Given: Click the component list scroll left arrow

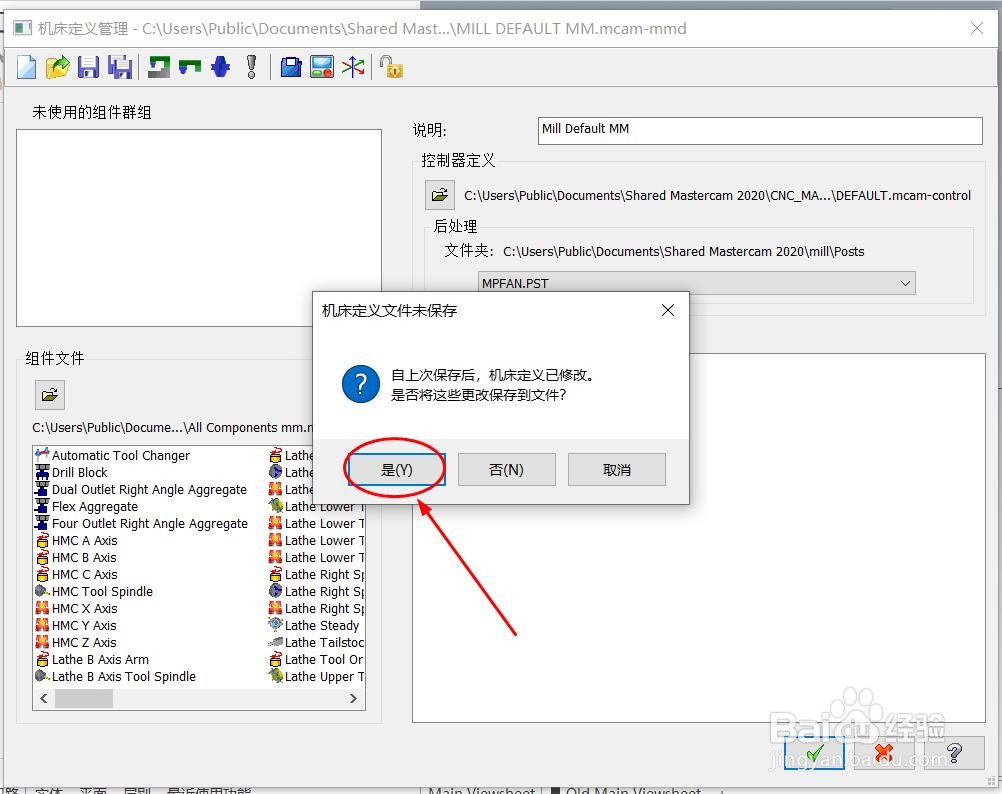Looking at the screenshot, I should pyautogui.click(x=43, y=699).
